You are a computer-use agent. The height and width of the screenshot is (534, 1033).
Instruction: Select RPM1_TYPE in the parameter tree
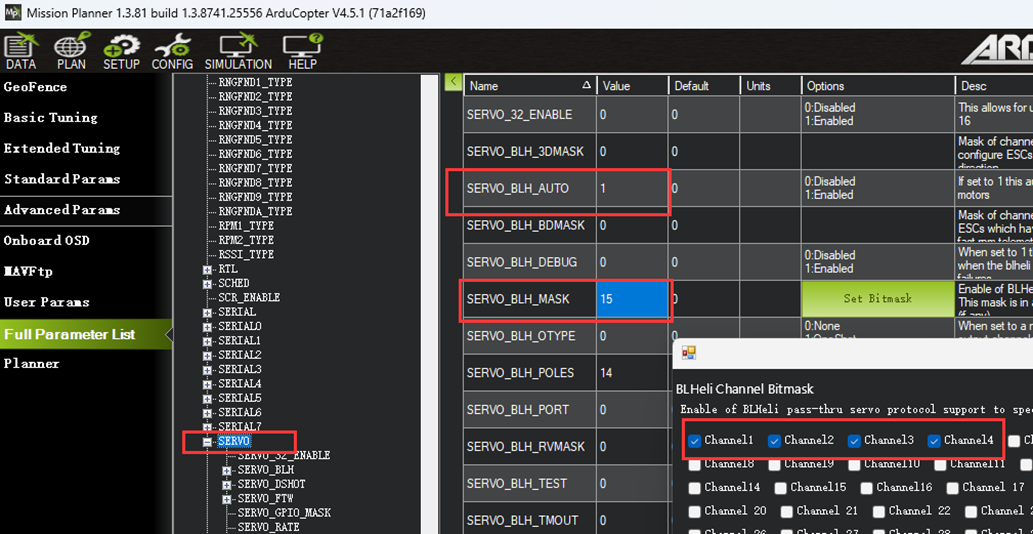[x=246, y=226]
